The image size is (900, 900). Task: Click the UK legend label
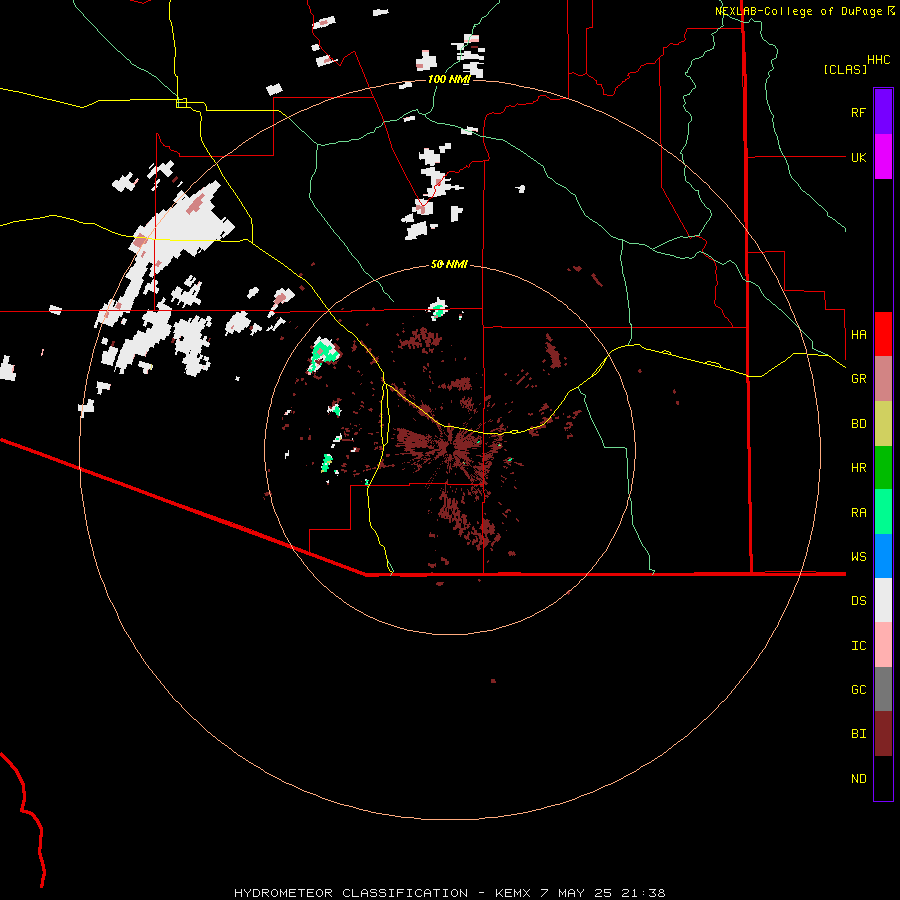click(858, 157)
